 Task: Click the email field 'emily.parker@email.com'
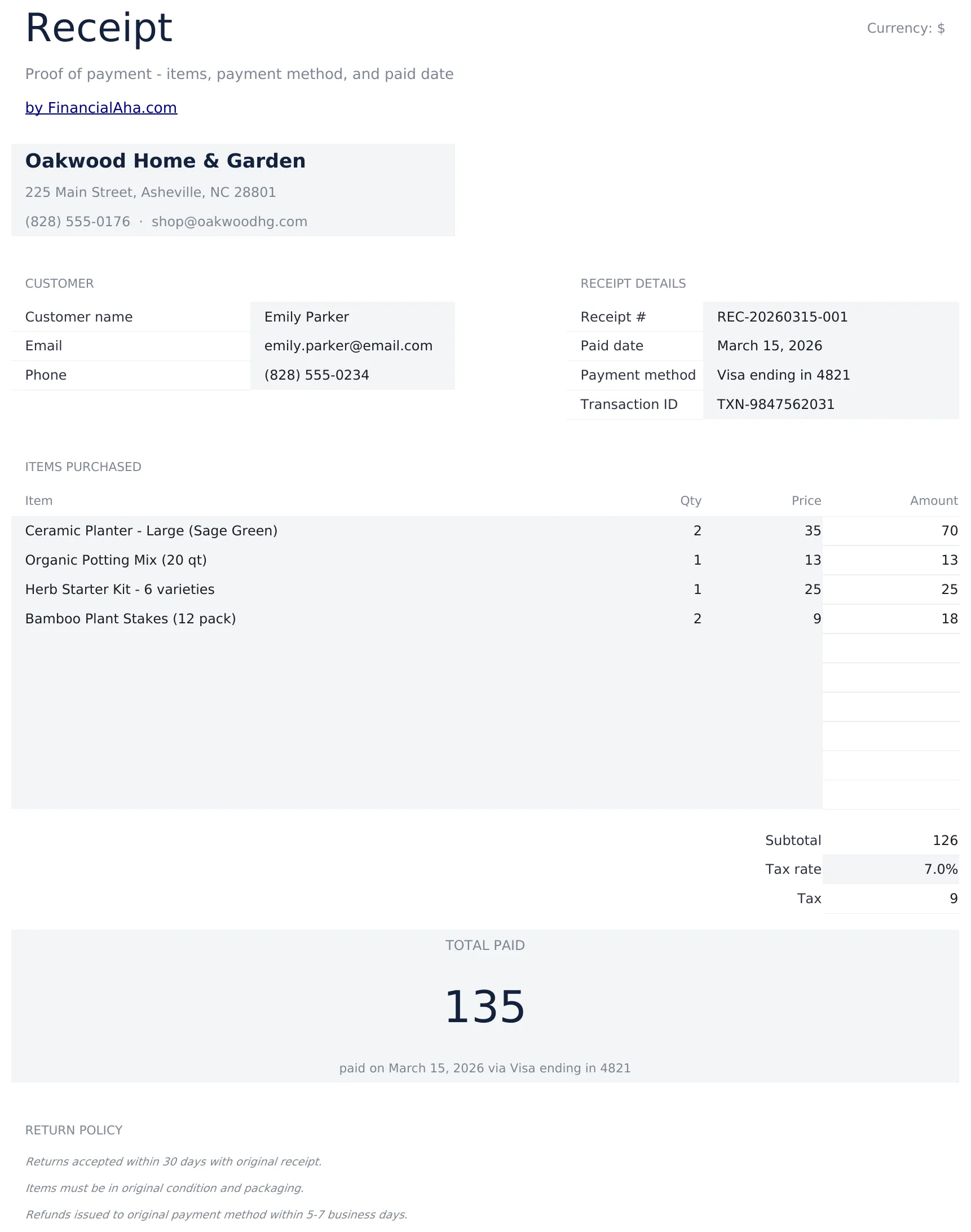tap(352, 346)
